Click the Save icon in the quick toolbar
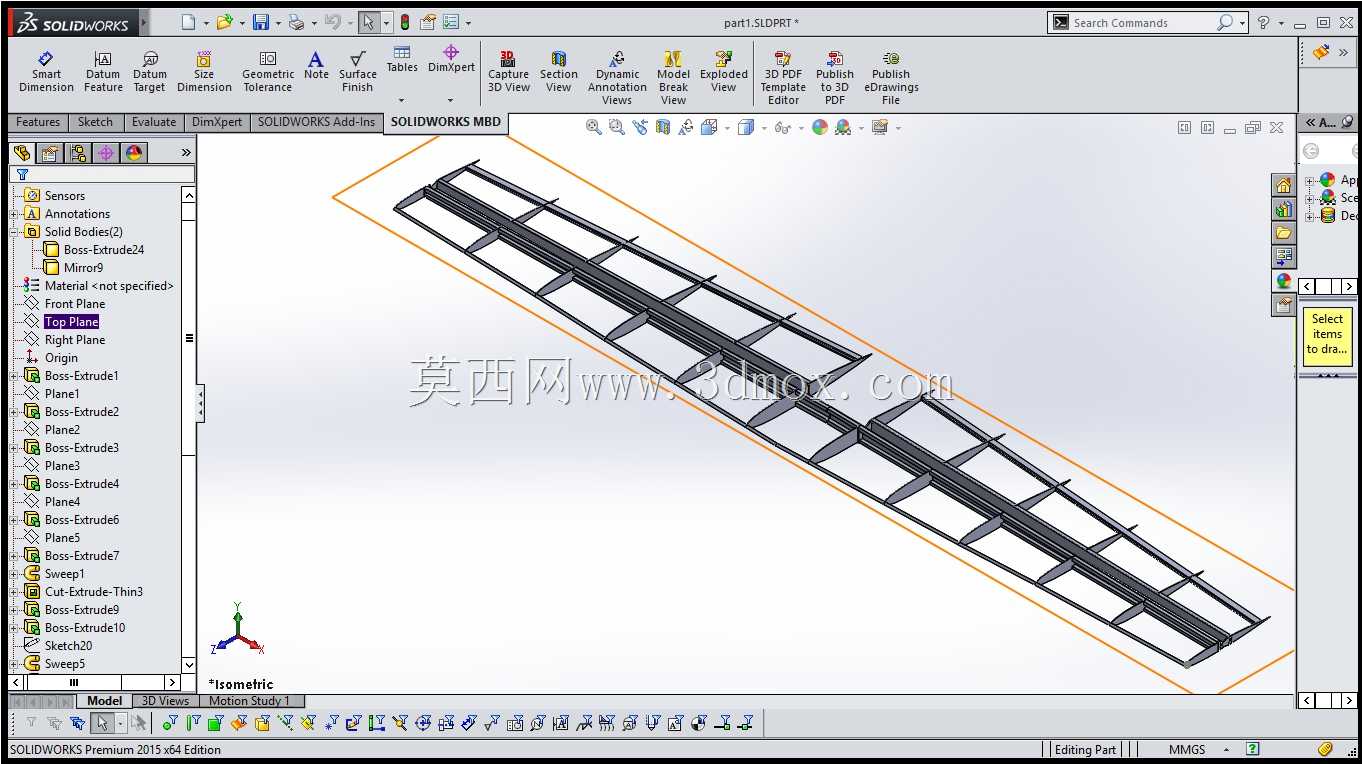Image resolution: width=1362 pixels, height=764 pixels. point(261,22)
